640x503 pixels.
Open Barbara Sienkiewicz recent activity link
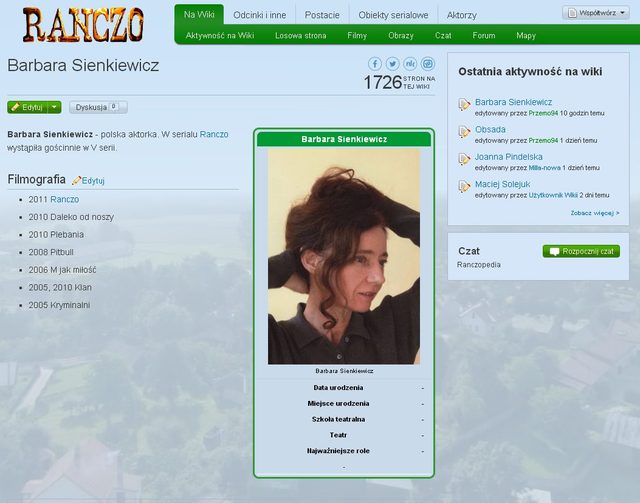pyautogui.click(x=513, y=102)
